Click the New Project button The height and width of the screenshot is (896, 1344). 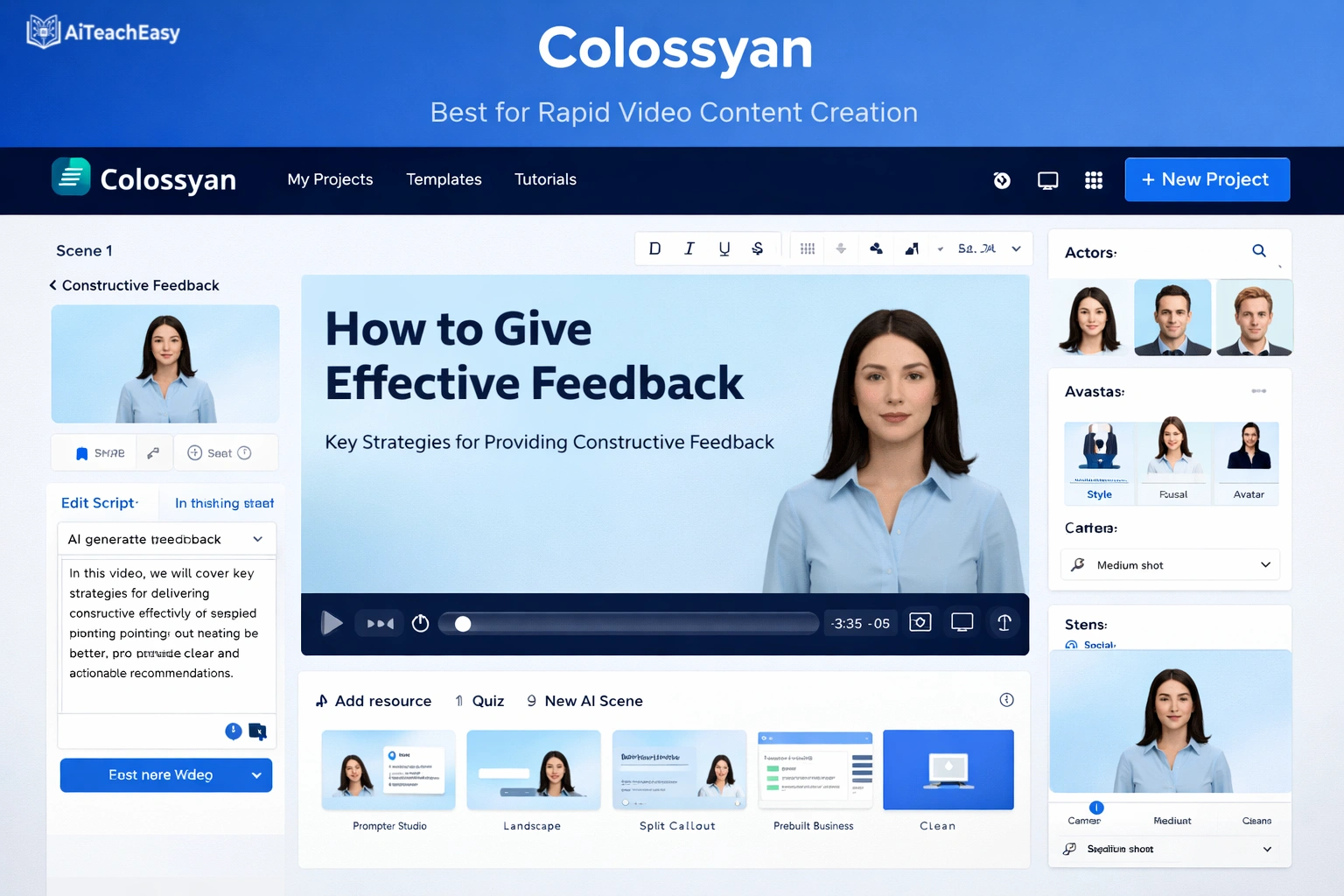[1207, 179]
